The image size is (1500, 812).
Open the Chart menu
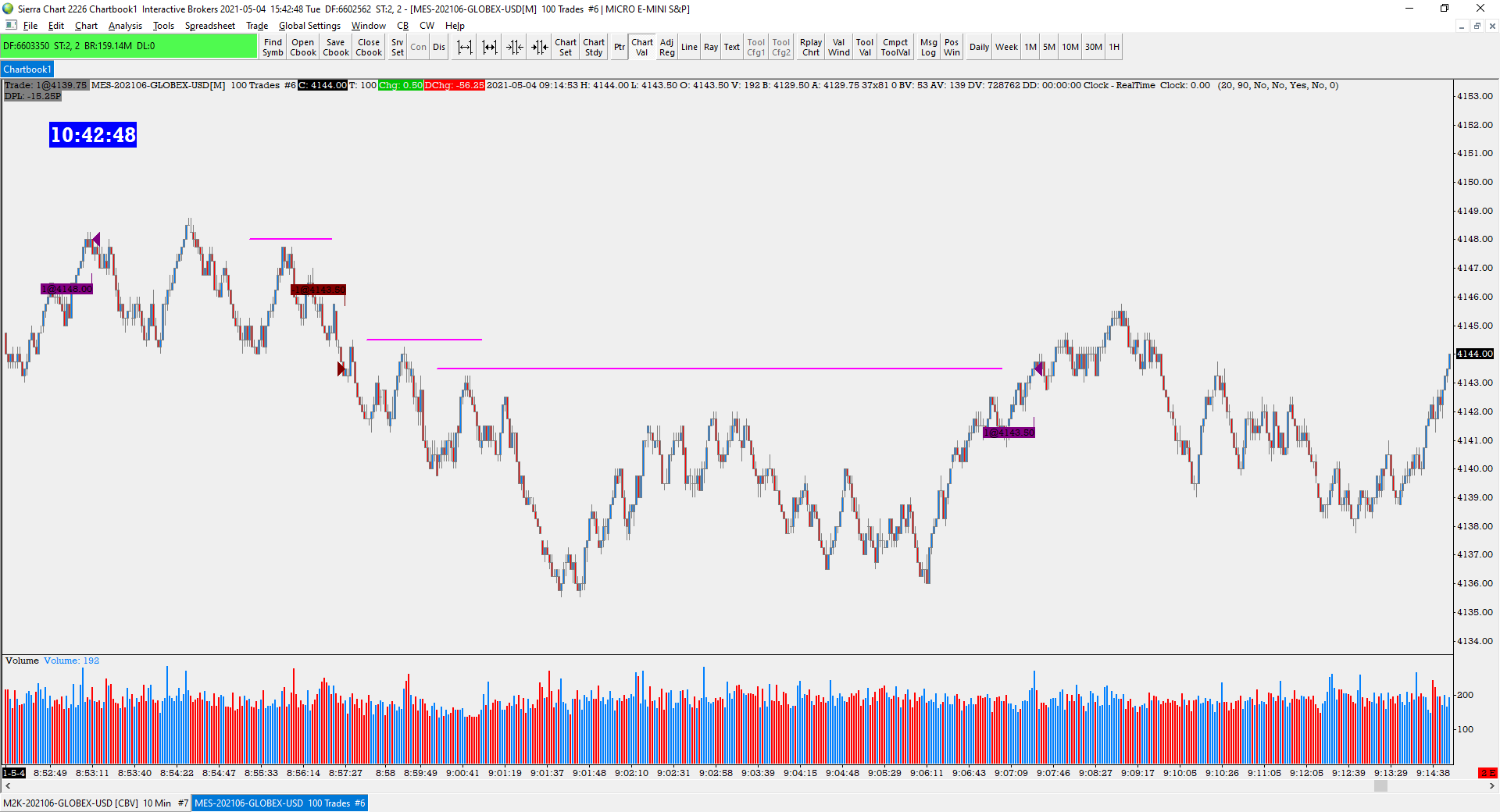point(86,26)
